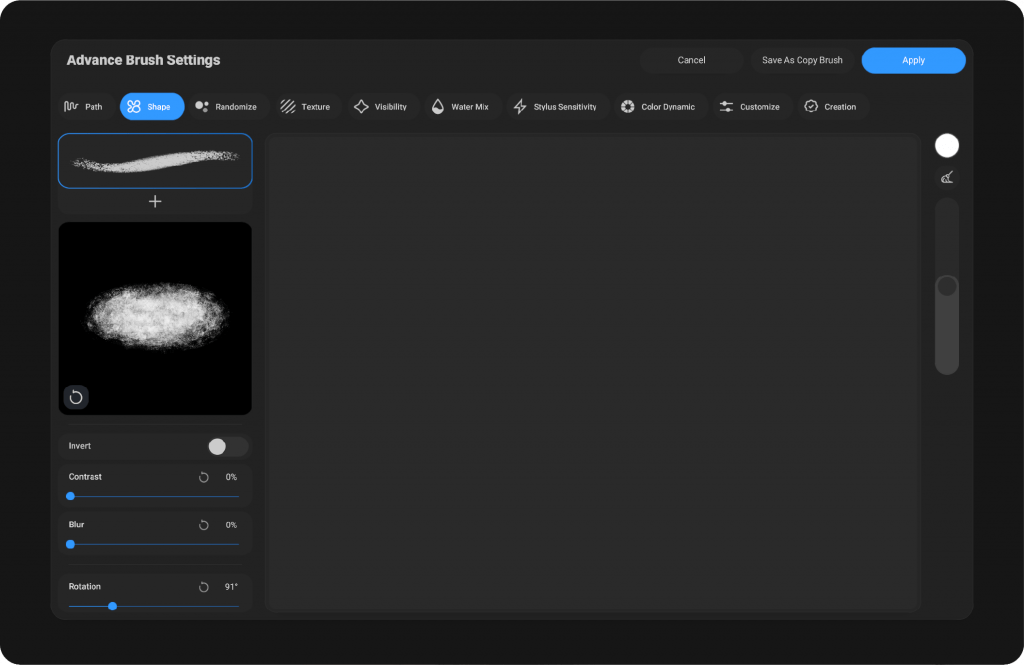Click the white color swatch
This screenshot has width=1024, height=665.
point(947,146)
